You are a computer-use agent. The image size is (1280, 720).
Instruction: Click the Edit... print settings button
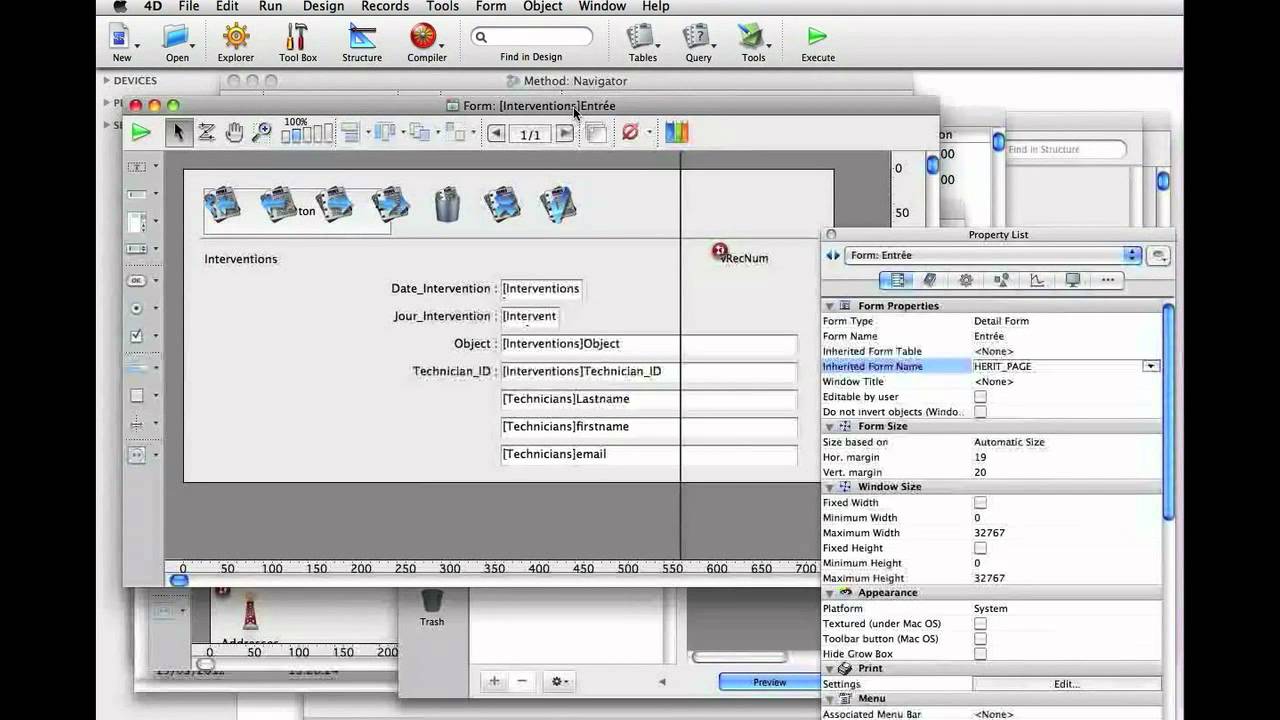[x=1066, y=684]
